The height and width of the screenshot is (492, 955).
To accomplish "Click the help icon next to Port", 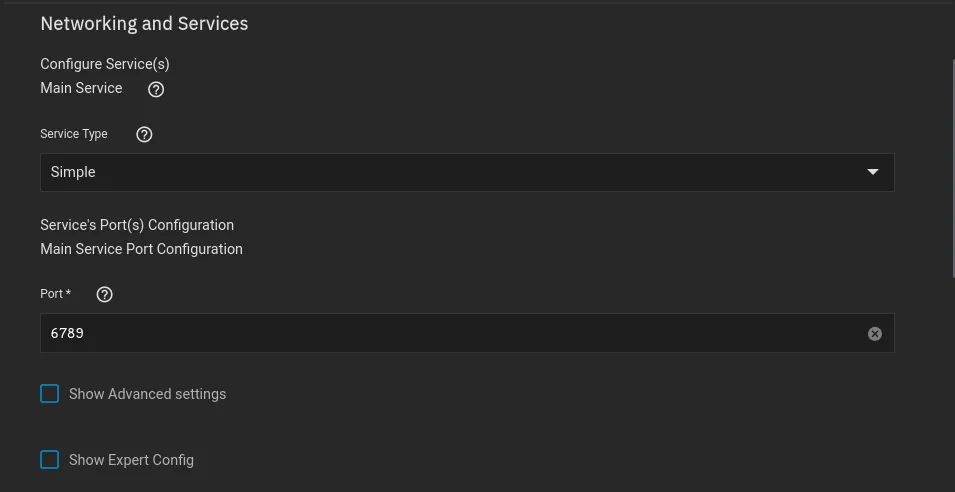I will pyautogui.click(x=105, y=294).
